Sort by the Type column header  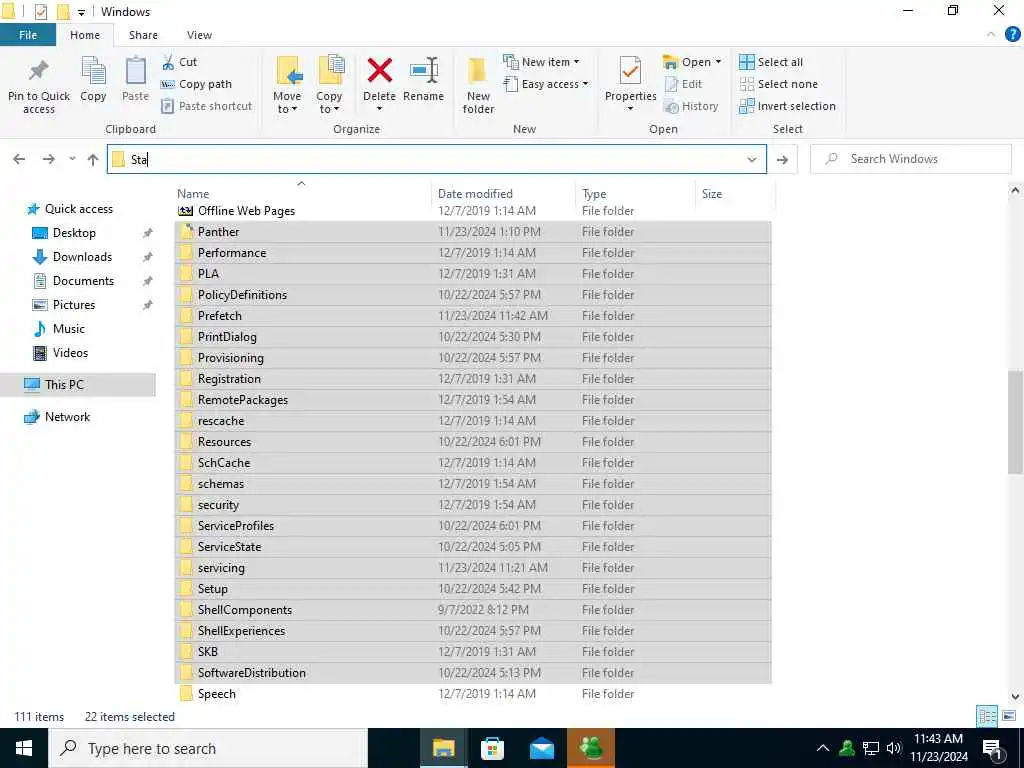(594, 194)
